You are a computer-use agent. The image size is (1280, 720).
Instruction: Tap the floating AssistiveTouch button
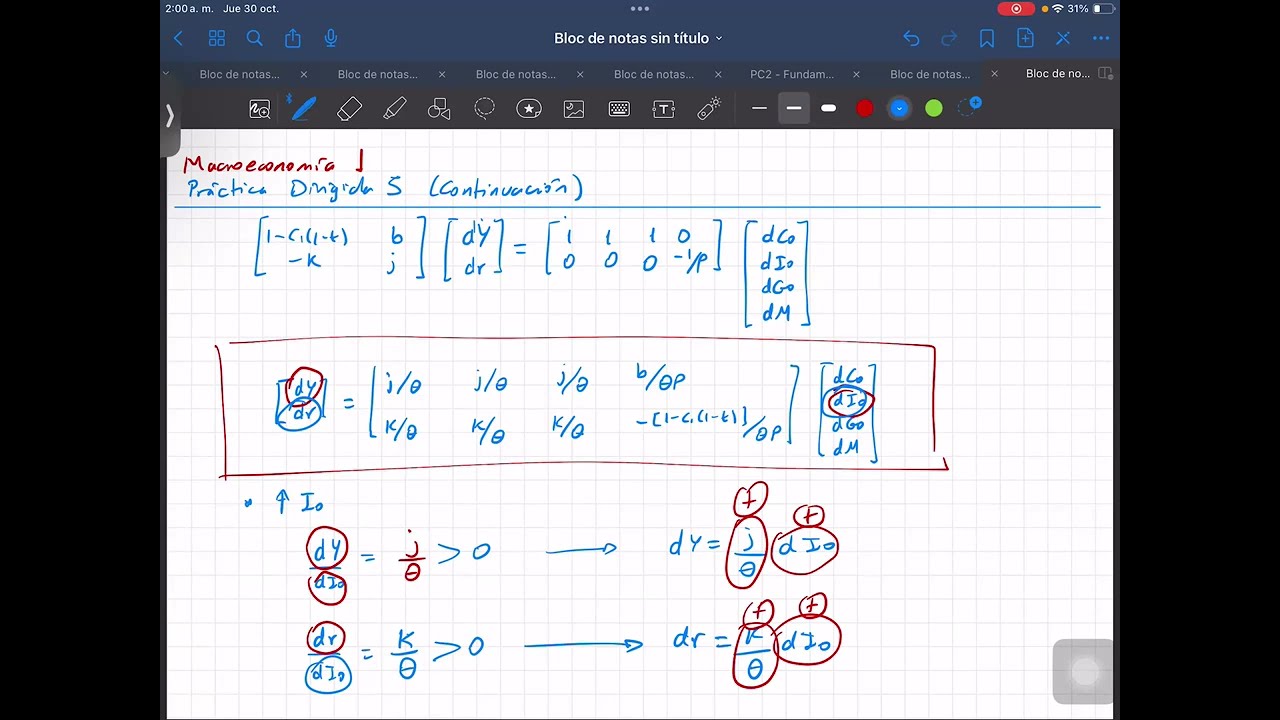pos(1084,672)
